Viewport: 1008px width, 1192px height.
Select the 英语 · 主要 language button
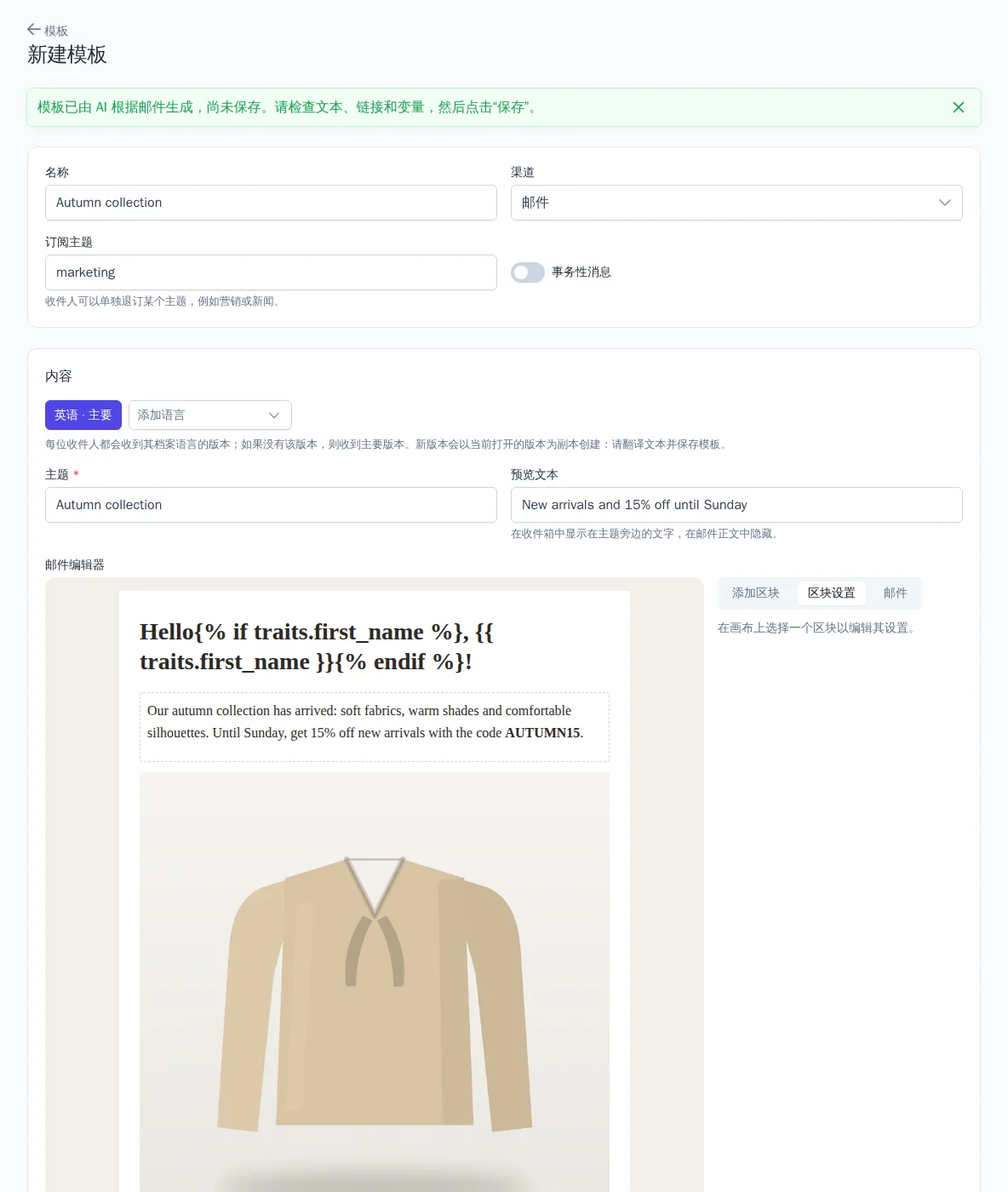click(83, 415)
